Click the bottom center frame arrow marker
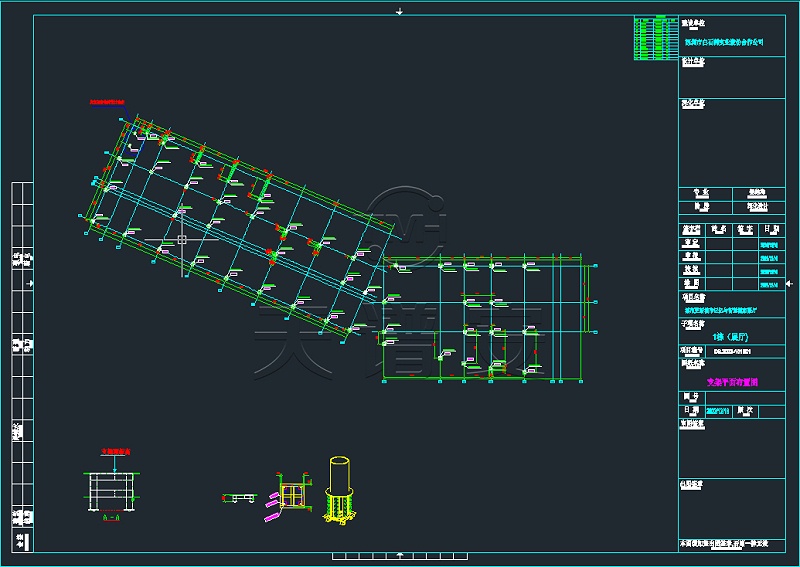 tap(400, 555)
